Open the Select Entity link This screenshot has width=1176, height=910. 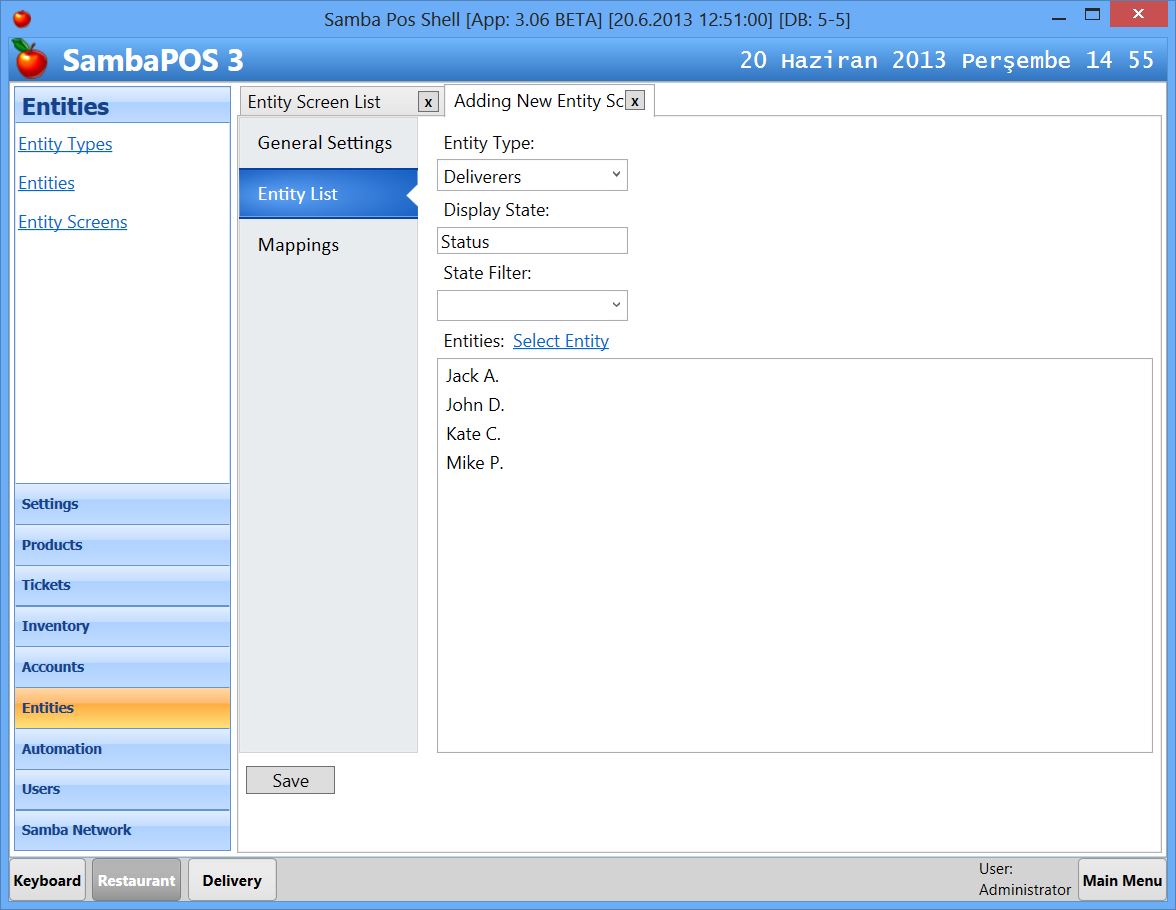pos(560,341)
